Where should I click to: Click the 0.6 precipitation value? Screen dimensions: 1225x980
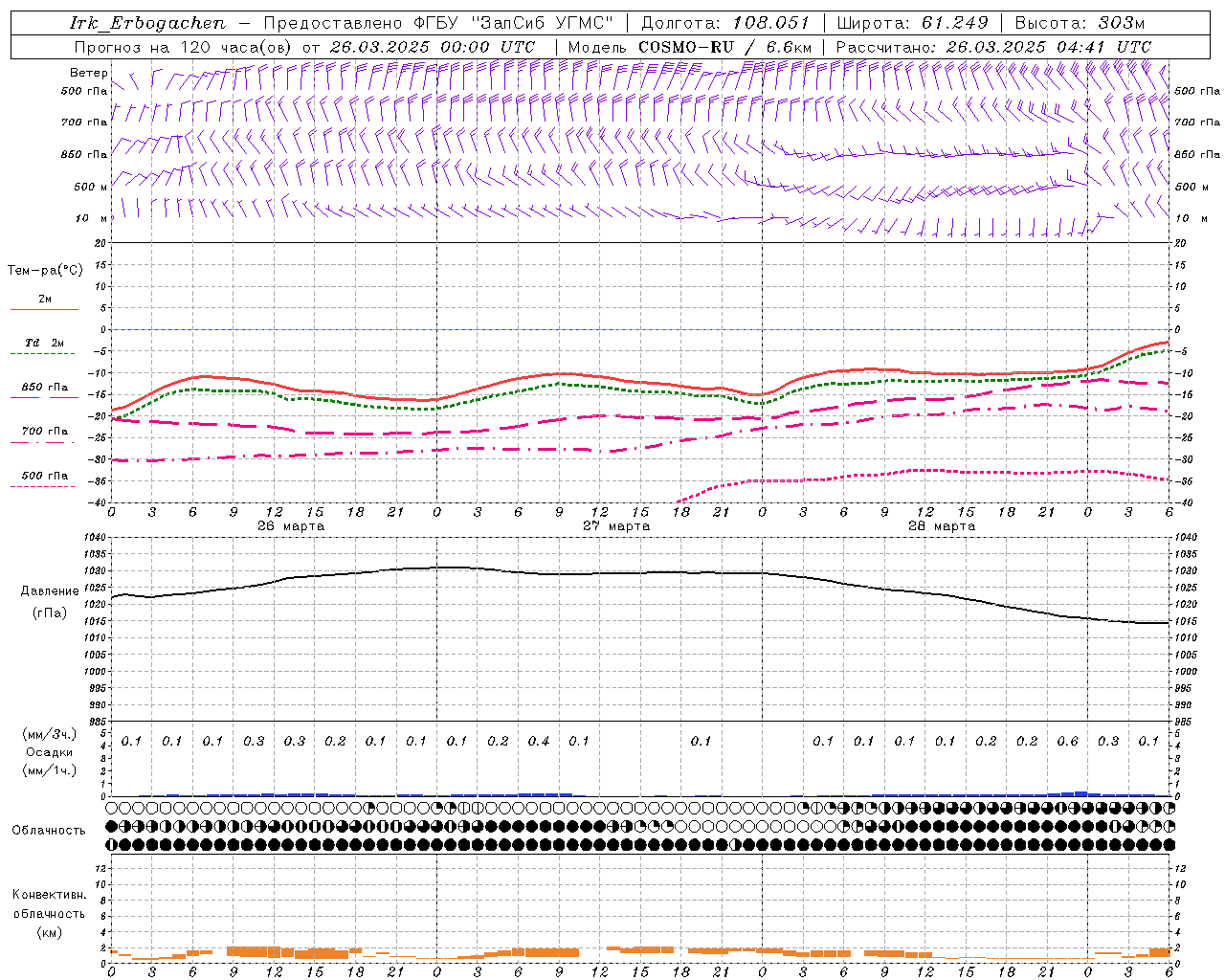tap(1067, 742)
